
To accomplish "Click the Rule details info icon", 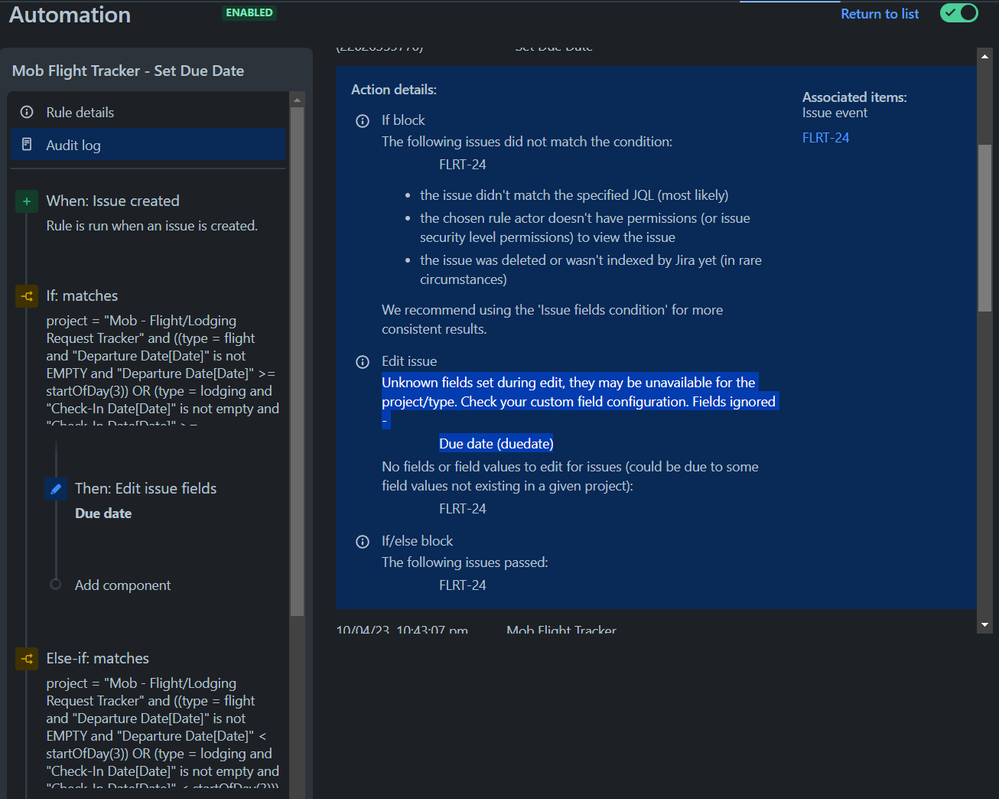I will [x=27, y=112].
